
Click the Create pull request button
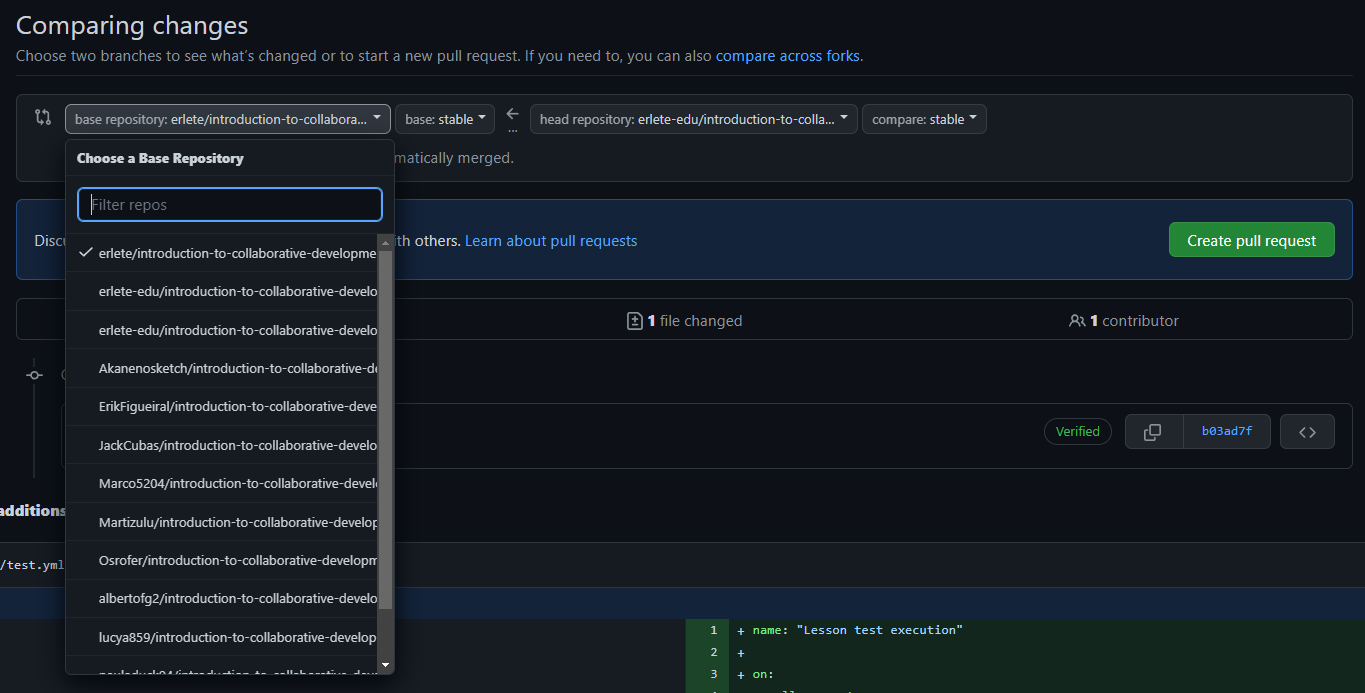click(x=1251, y=239)
